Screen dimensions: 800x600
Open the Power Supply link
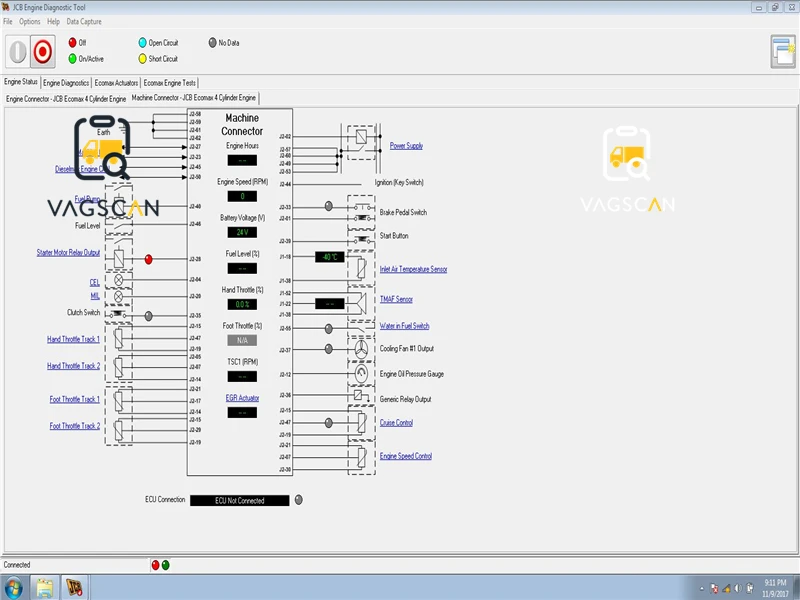point(406,146)
